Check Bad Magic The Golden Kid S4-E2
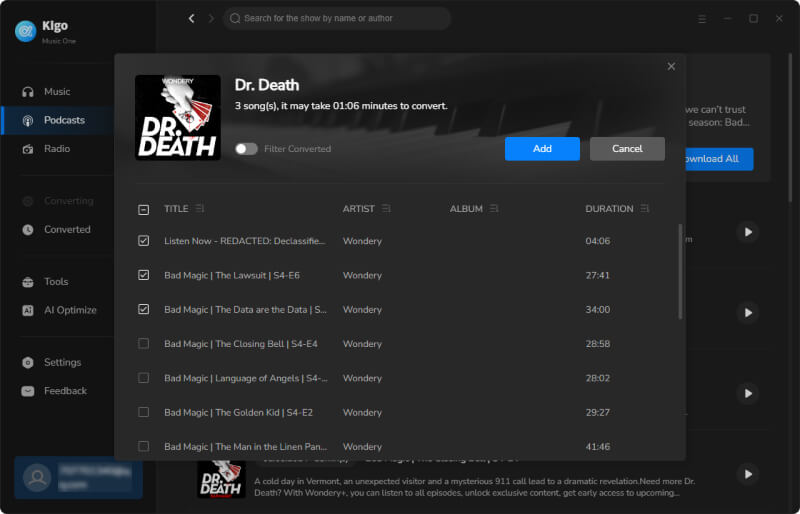 pos(143,412)
